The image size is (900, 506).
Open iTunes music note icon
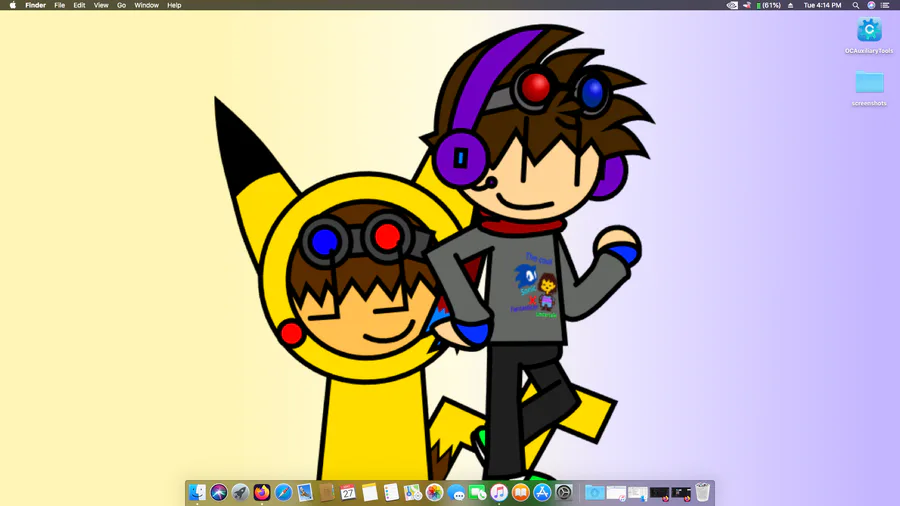tap(499, 492)
